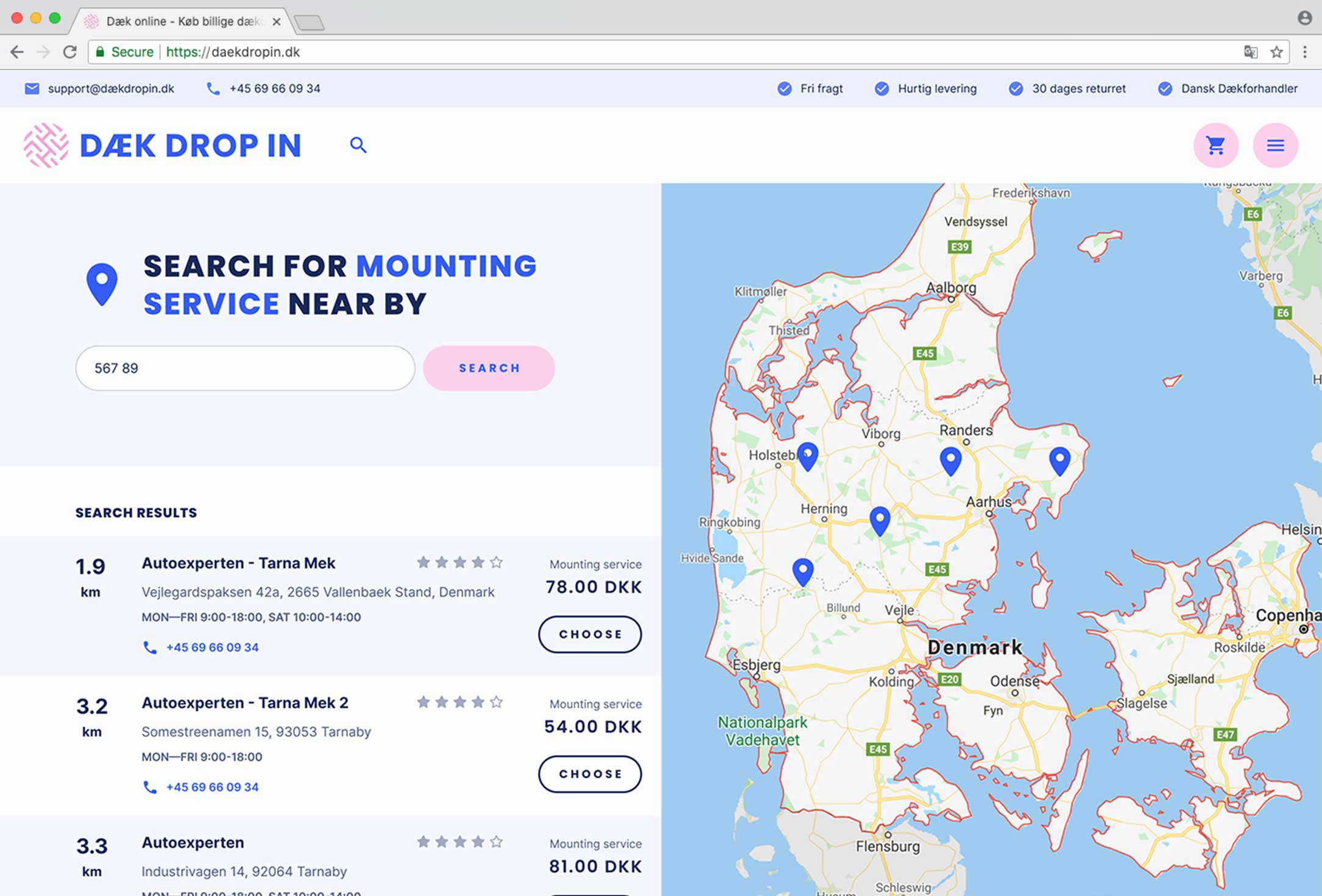Screen dimensions: 1322x896
Task: Click the green Secure padlock icon
Action: (x=100, y=52)
